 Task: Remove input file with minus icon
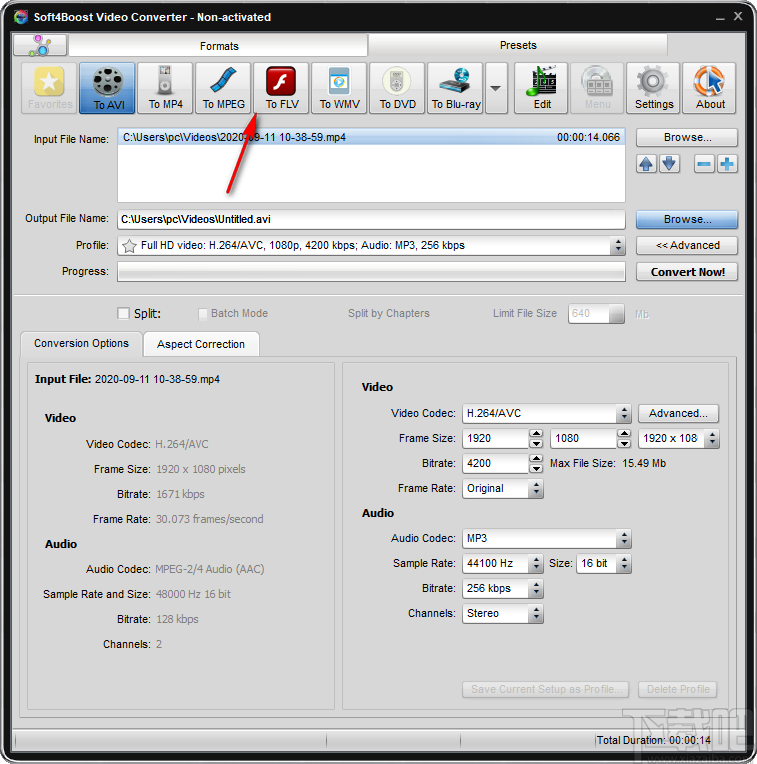[704, 164]
